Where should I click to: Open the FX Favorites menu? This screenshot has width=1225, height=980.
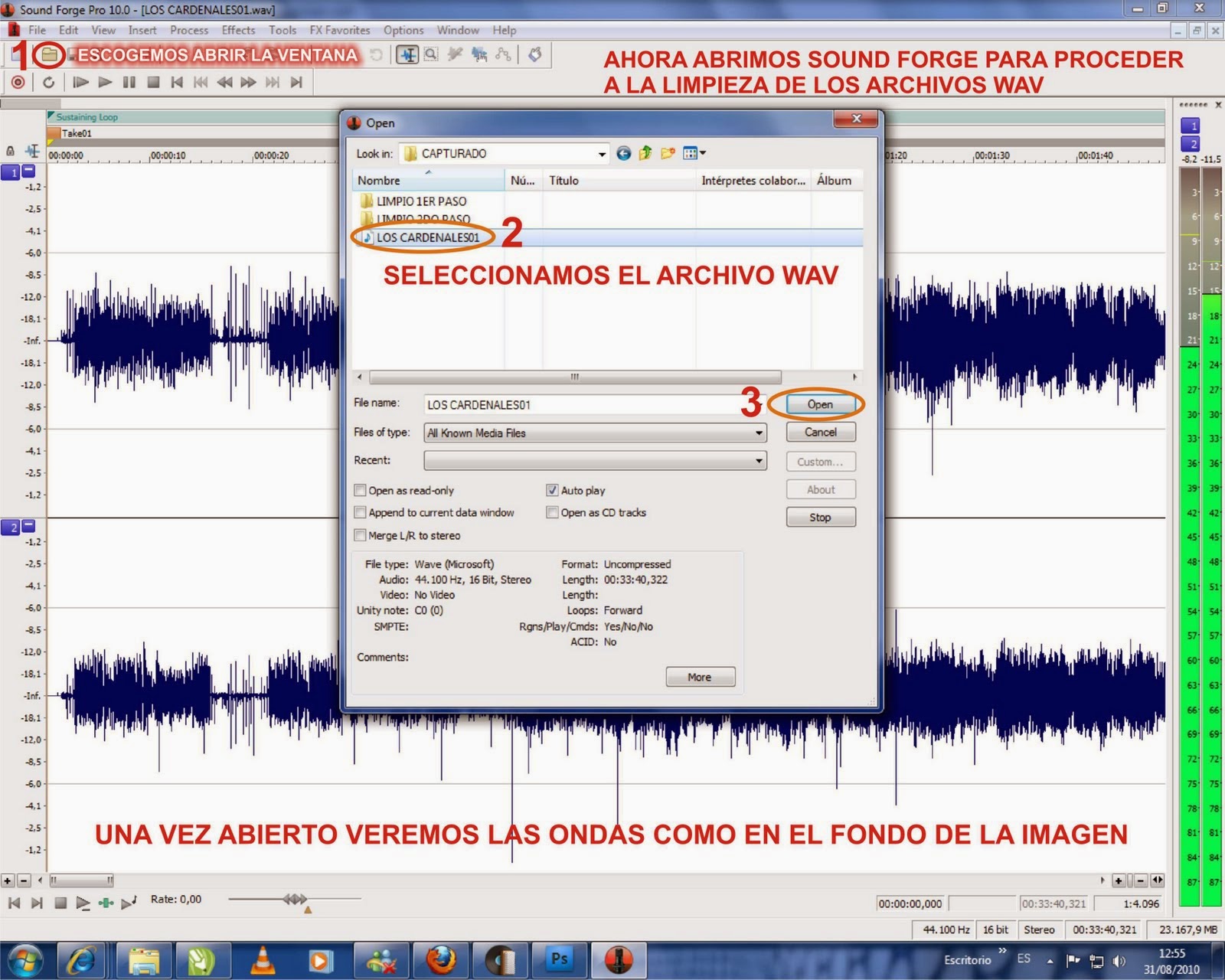340,30
